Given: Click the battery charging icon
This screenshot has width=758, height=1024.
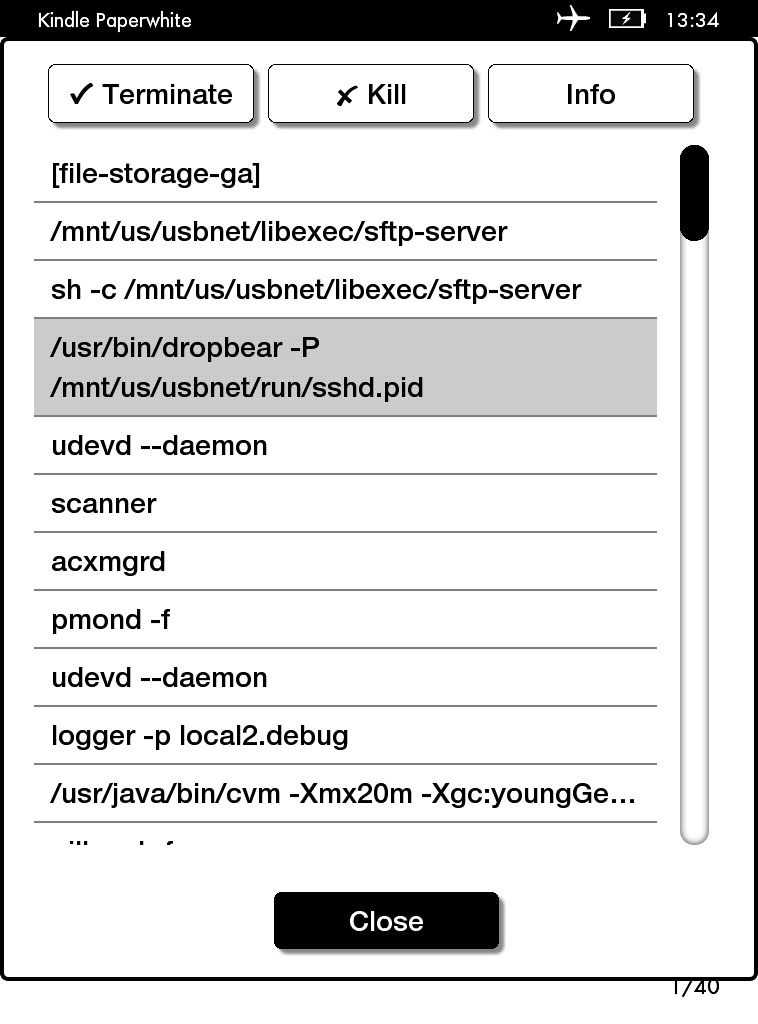Looking at the screenshot, I should (627, 19).
